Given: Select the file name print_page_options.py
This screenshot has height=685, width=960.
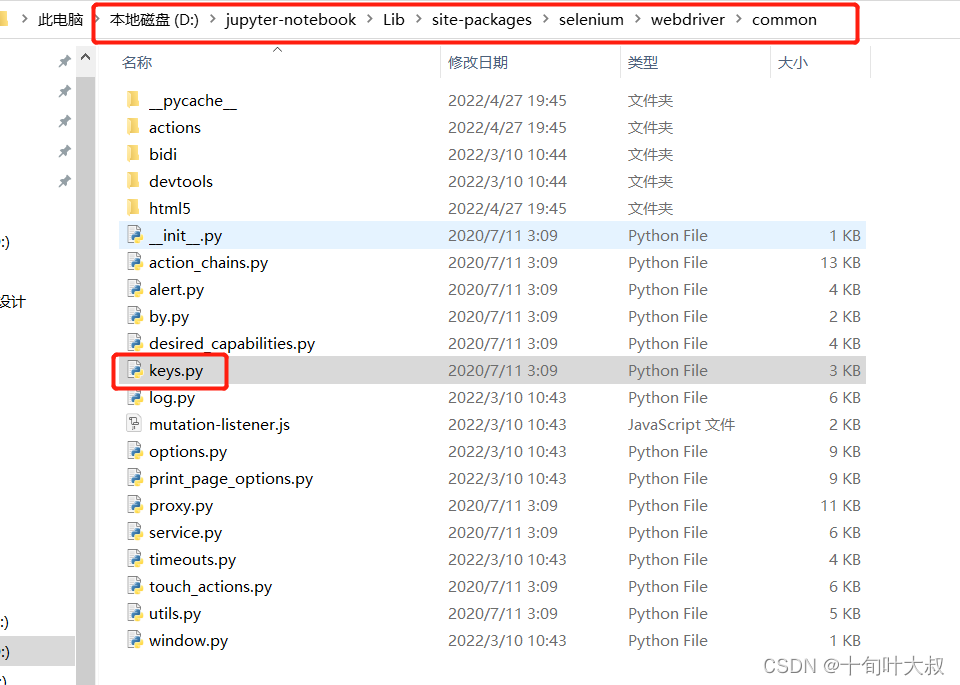Looking at the screenshot, I should pyautogui.click(x=231, y=479).
